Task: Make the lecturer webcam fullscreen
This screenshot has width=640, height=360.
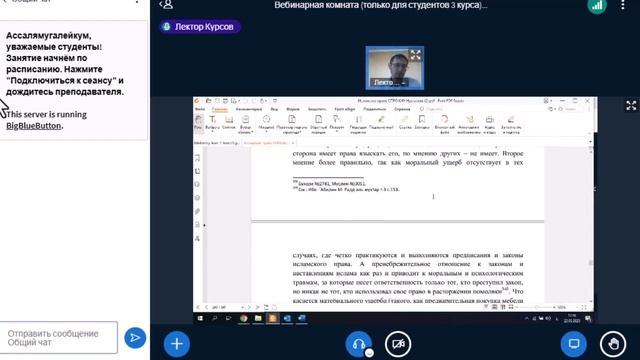Action: pyautogui.click(x=415, y=55)
